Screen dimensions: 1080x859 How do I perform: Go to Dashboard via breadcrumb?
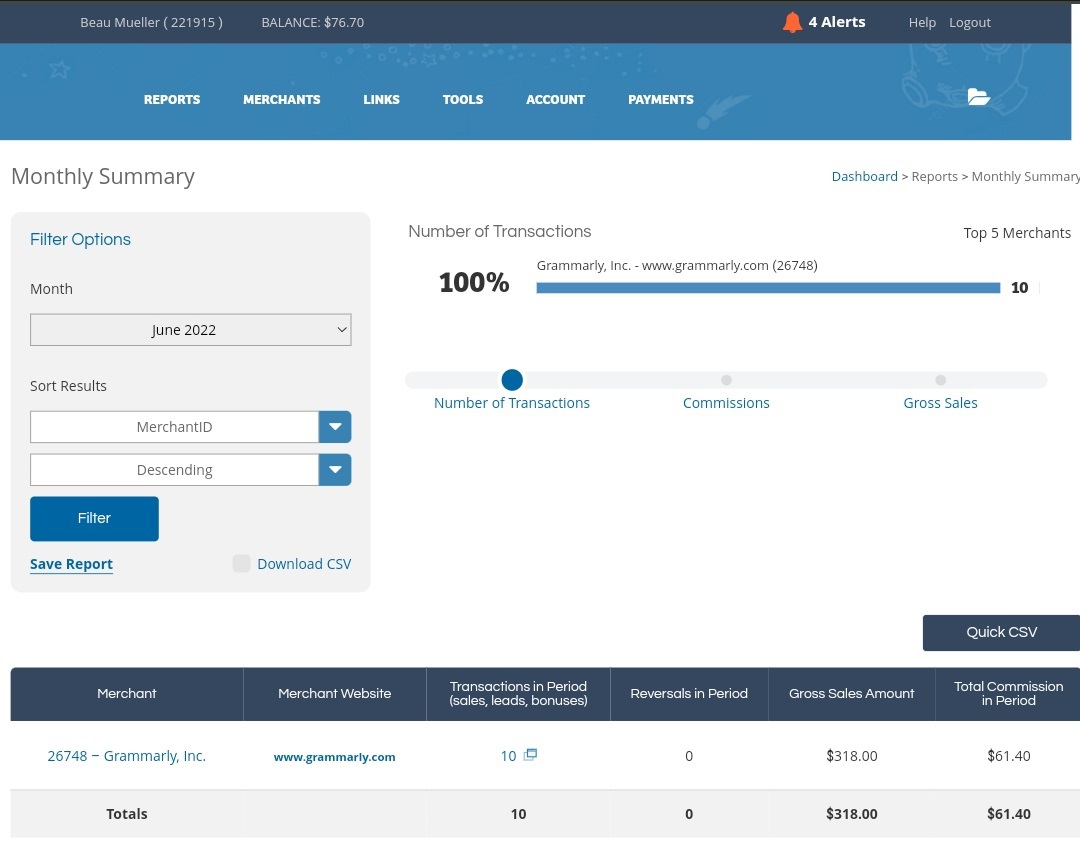tap(864, 176)
